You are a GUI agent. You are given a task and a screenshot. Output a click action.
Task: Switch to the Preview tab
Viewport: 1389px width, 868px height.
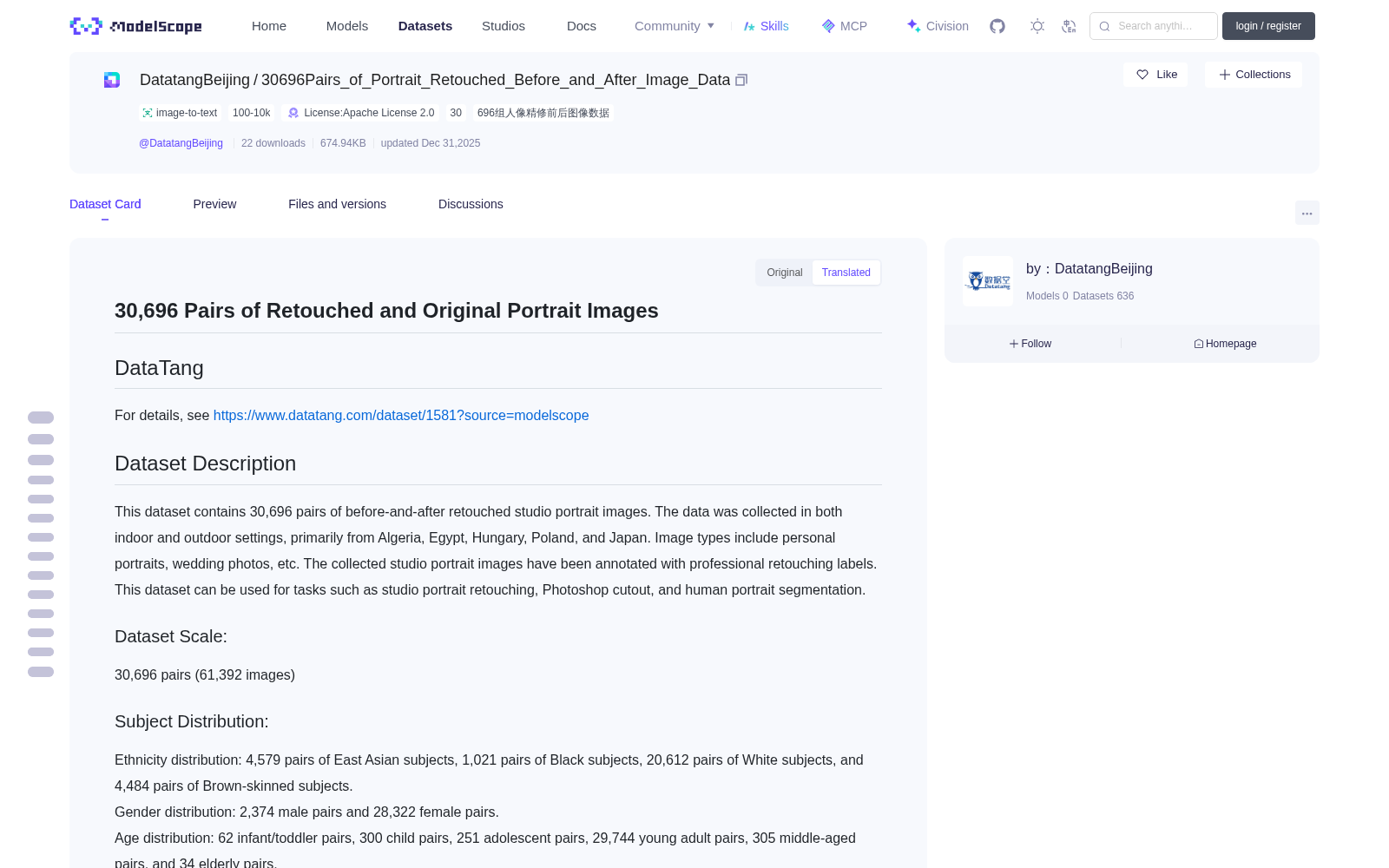[x=214, y=204]
